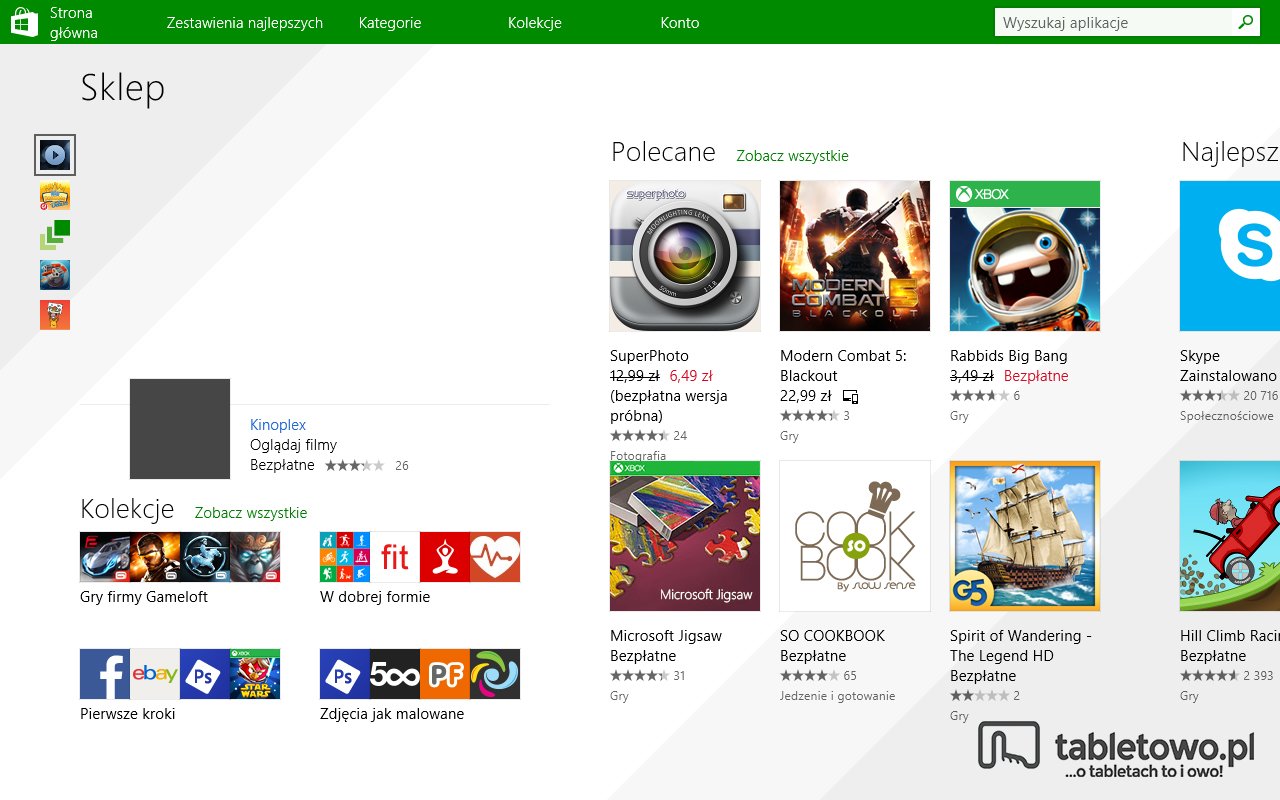The image size is (1280, 800).
Task: Open the Kinoplex app link
Action: [x=278, y=425]
